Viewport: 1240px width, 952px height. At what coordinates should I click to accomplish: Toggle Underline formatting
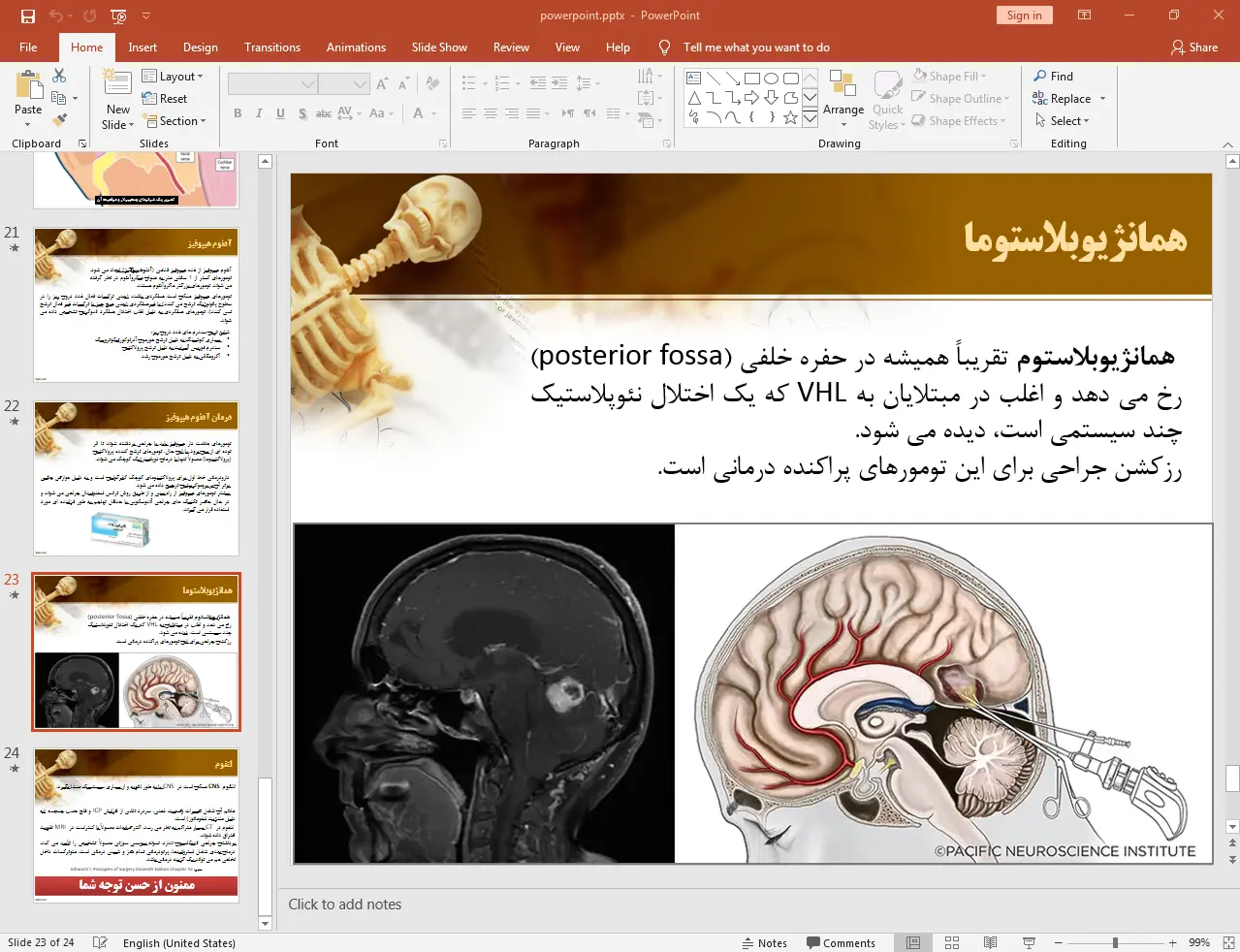point(280,113)
